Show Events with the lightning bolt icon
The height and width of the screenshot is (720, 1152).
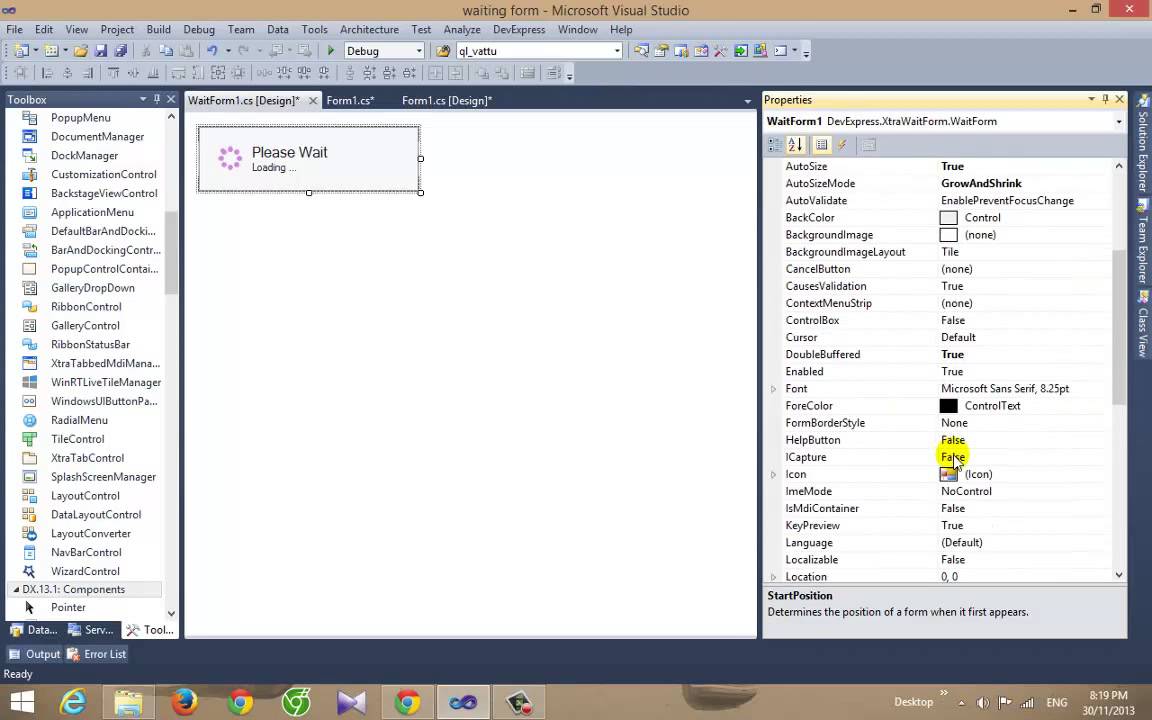843,145
